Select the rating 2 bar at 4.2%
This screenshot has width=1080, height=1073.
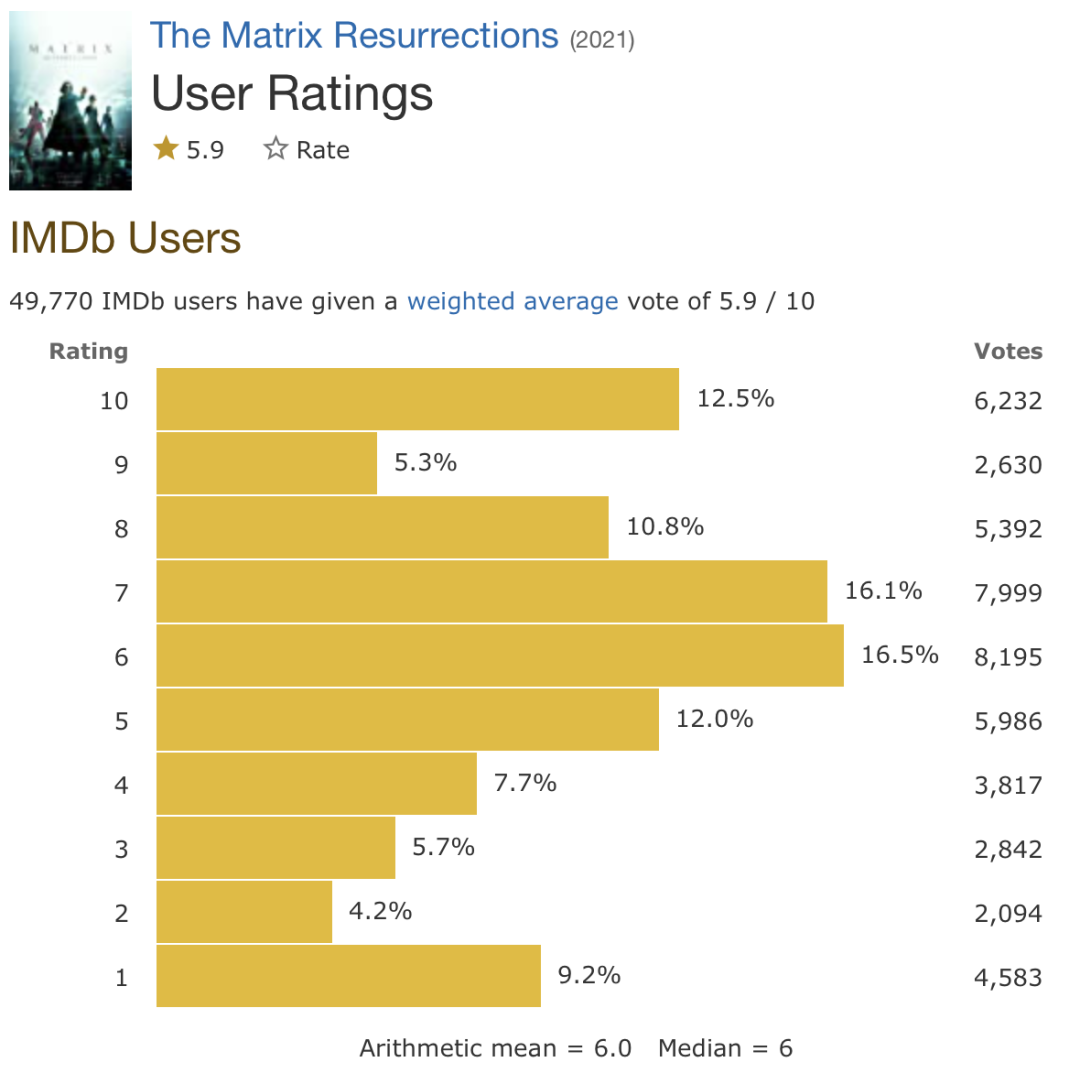coord(245,912)
